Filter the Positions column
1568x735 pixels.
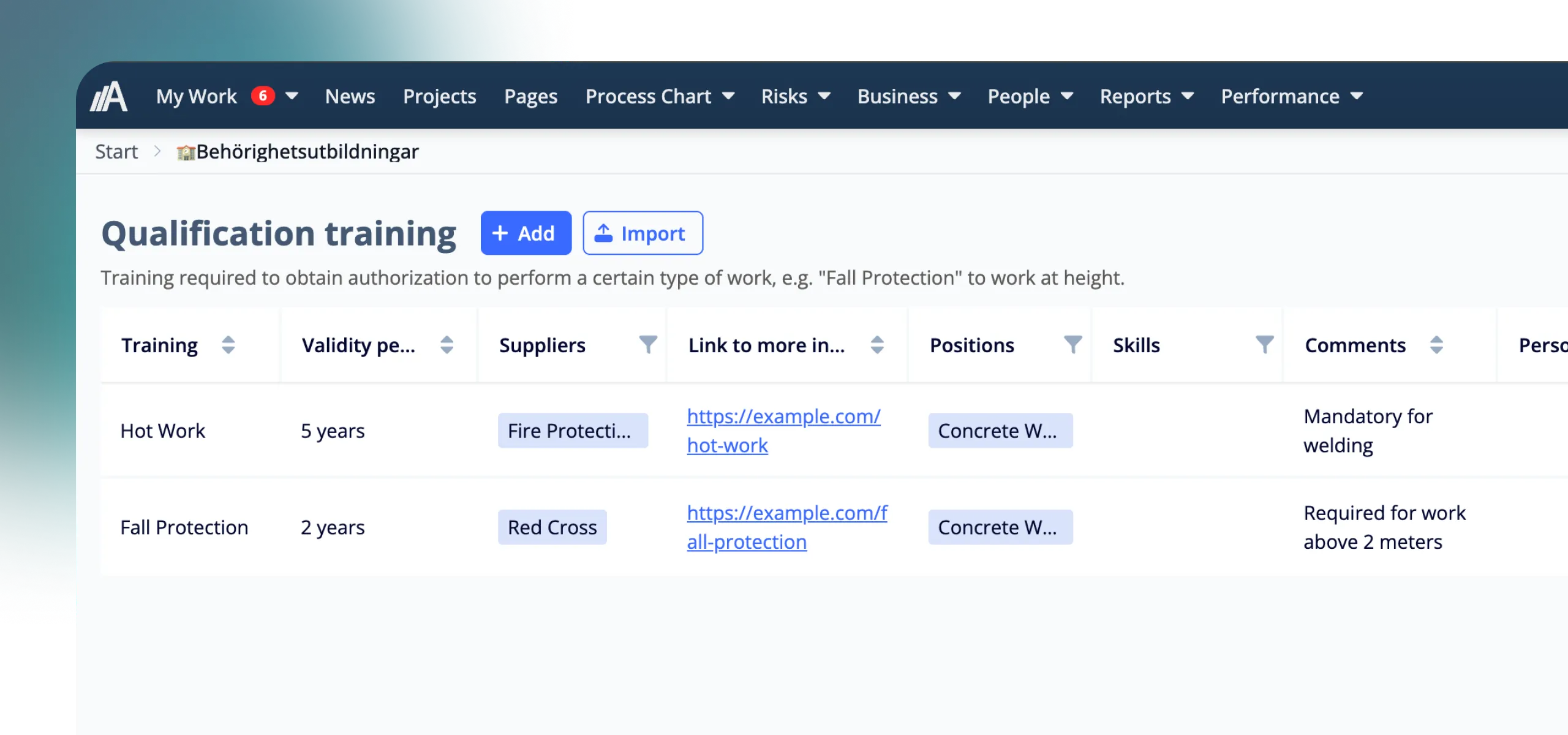click(1072, 345)
